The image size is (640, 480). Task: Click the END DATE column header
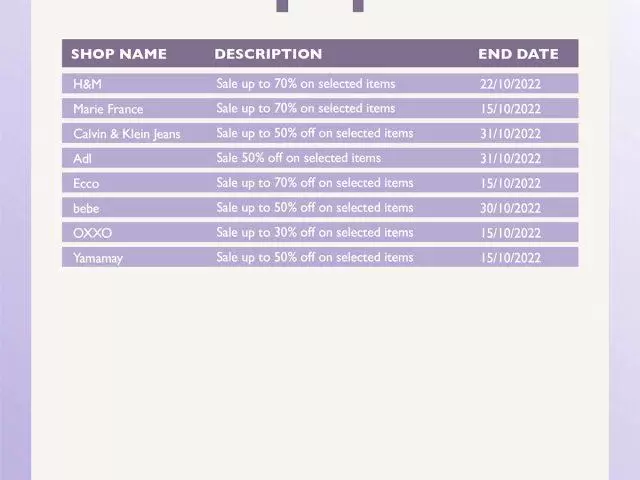tap(518, 54)
